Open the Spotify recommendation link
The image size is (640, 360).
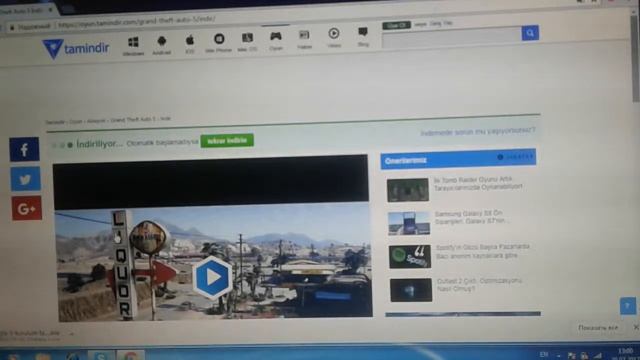pos(482,251)
